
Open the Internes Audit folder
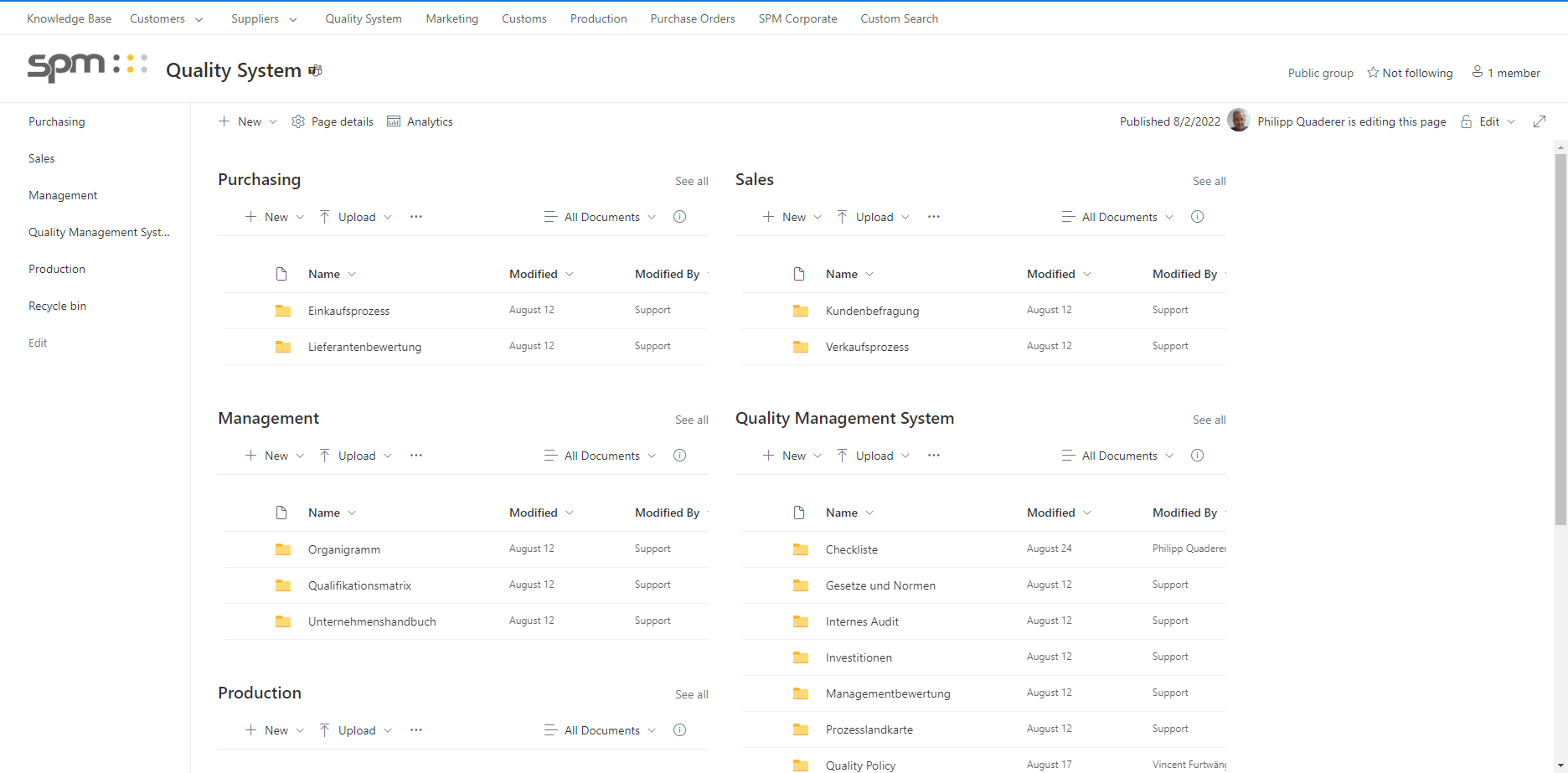(862, 621)
